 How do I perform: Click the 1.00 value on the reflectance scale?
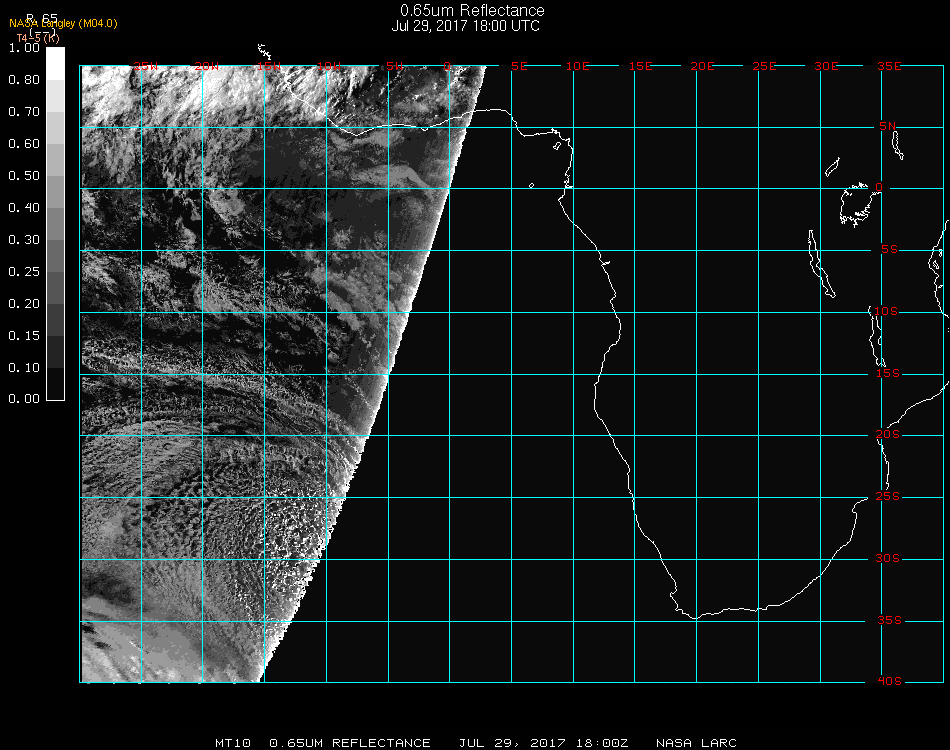point(24,48)
